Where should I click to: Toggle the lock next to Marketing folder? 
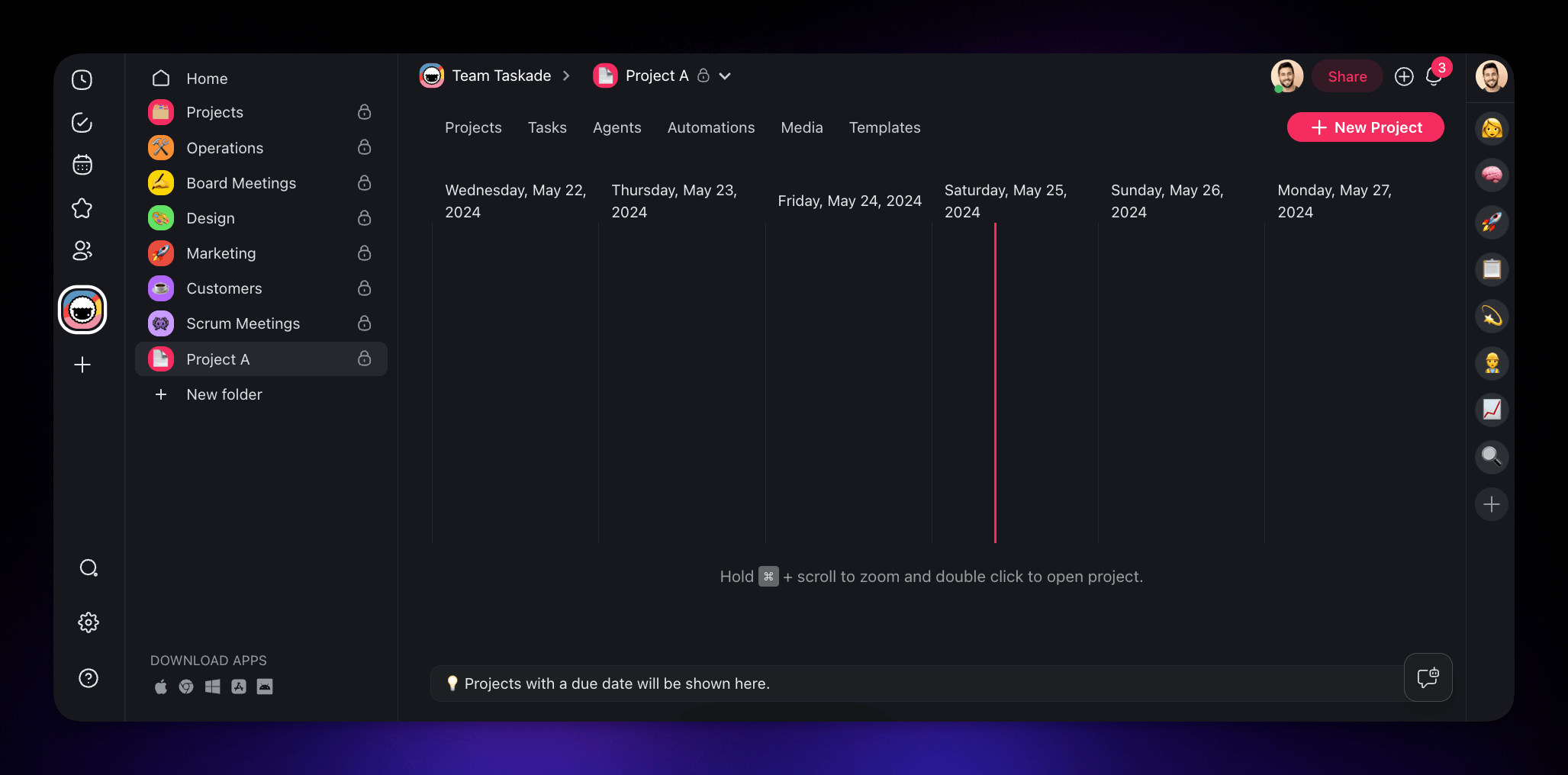365,253
